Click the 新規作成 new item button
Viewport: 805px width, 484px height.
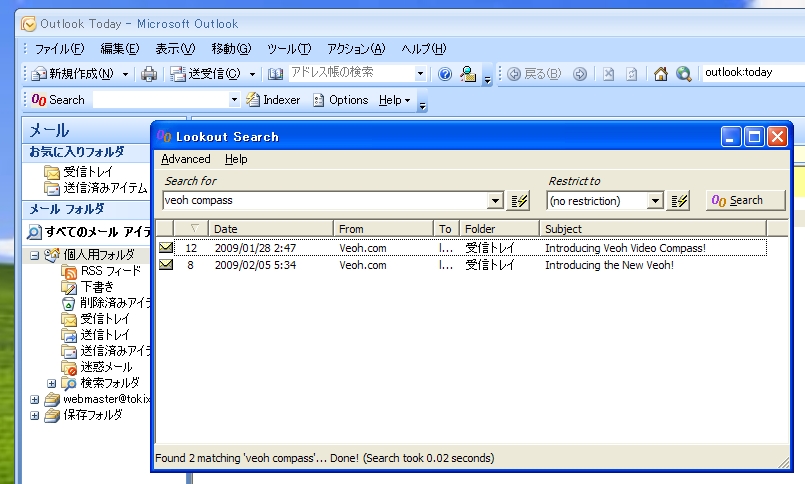coord(73,74)
